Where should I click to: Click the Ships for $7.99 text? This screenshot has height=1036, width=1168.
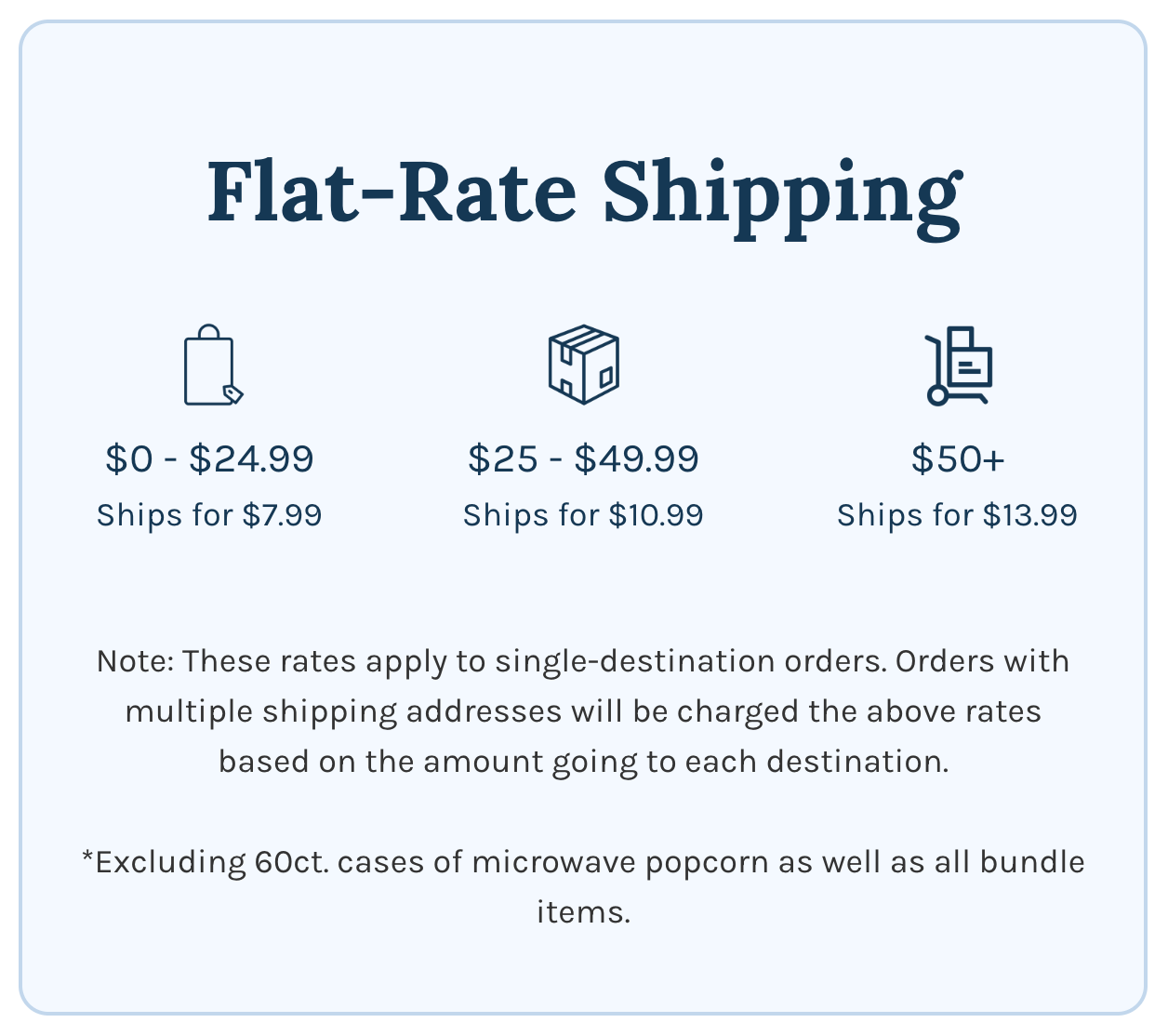coord(210,515)
